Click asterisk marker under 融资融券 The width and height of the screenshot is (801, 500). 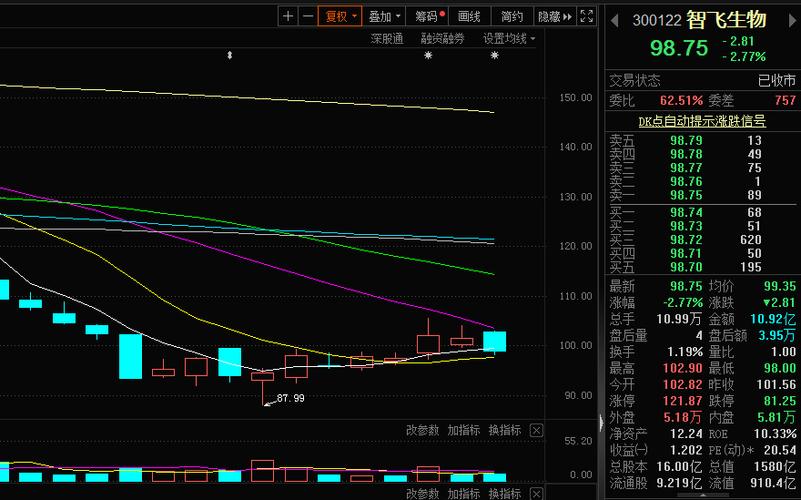(x=428, y=55)
